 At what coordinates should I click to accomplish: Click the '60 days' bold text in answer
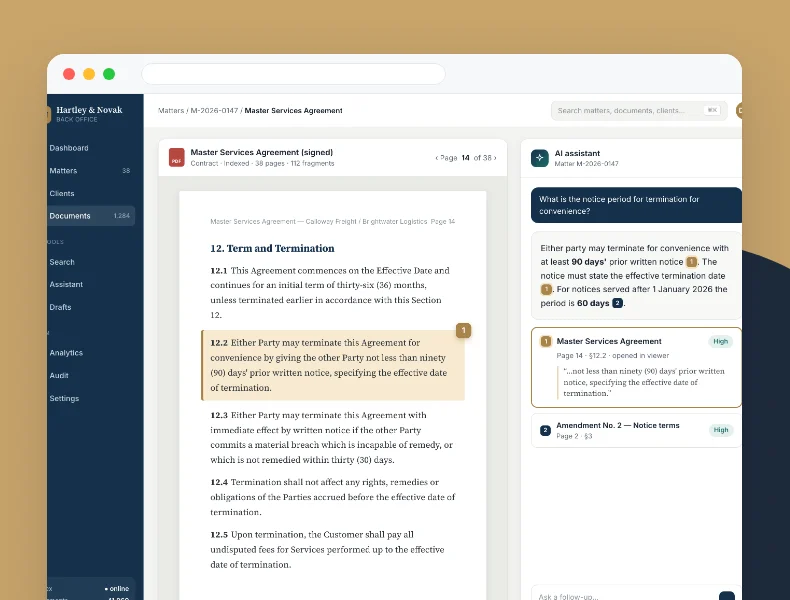[593, 303]
